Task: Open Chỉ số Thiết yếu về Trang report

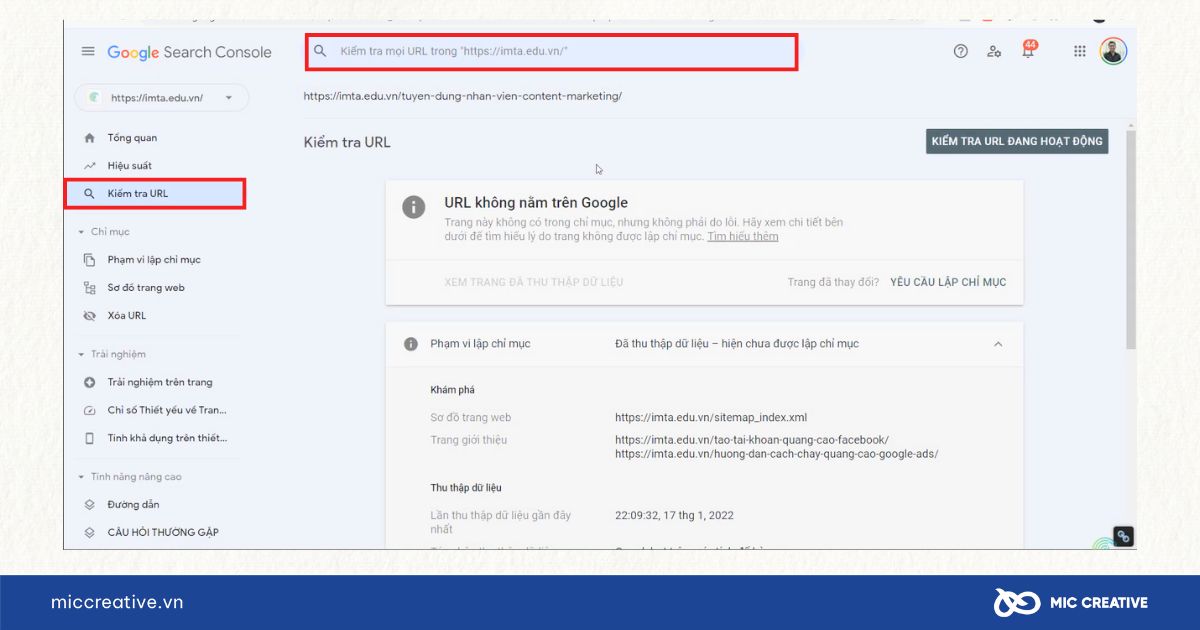Action: (x=167, y=410)
